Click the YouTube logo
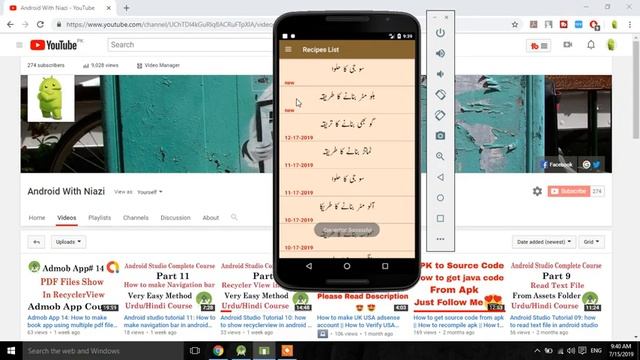 point(54,45)
